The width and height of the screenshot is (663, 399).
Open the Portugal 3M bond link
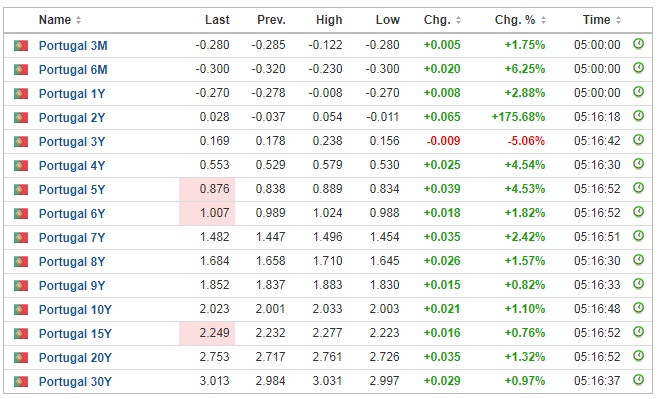(x=73, y=45)
